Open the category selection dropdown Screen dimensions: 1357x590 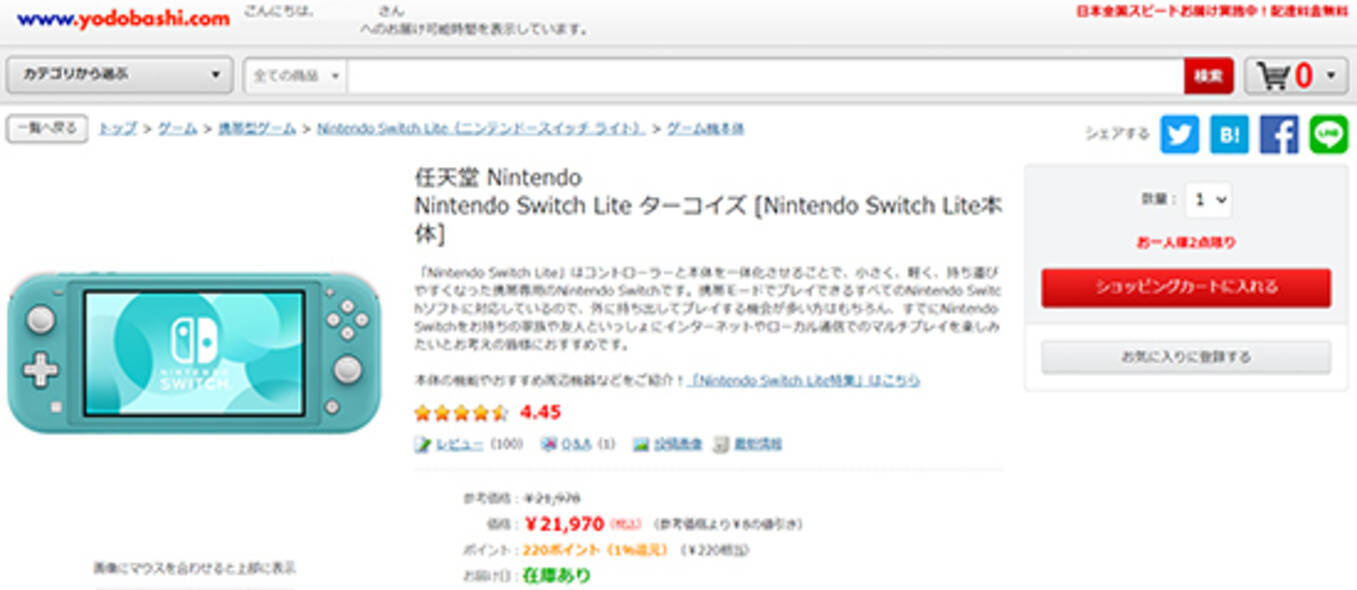[x=120, y=75]
